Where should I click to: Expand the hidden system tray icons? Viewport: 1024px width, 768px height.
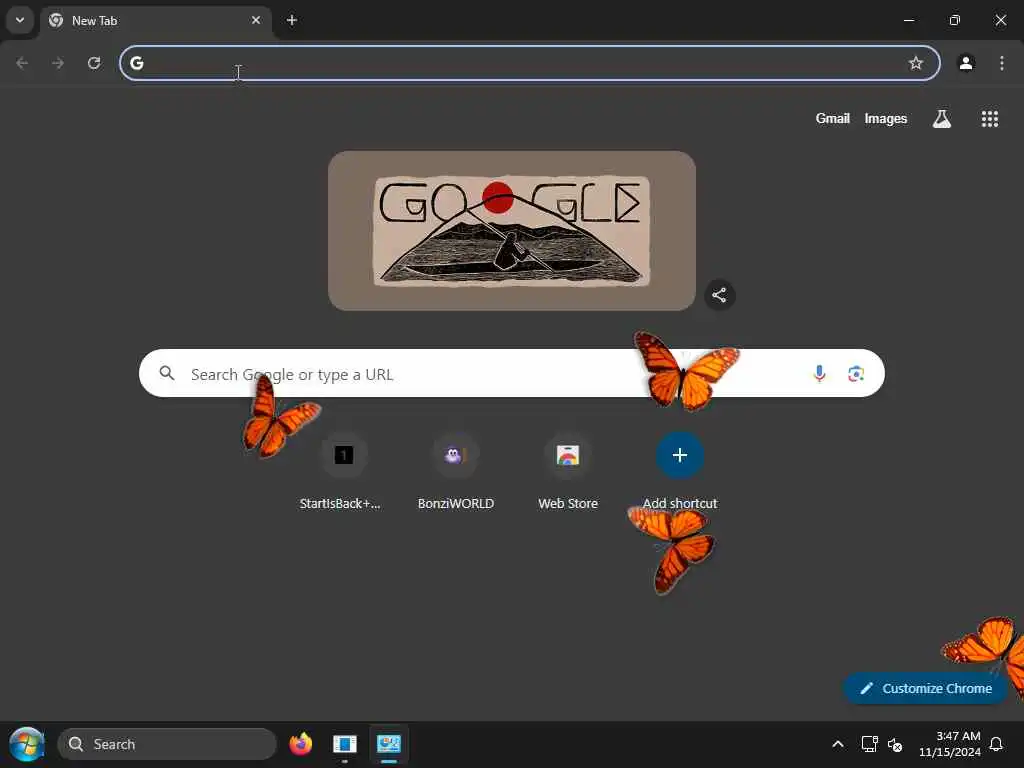pyautogui.click(x=837, y=744)
